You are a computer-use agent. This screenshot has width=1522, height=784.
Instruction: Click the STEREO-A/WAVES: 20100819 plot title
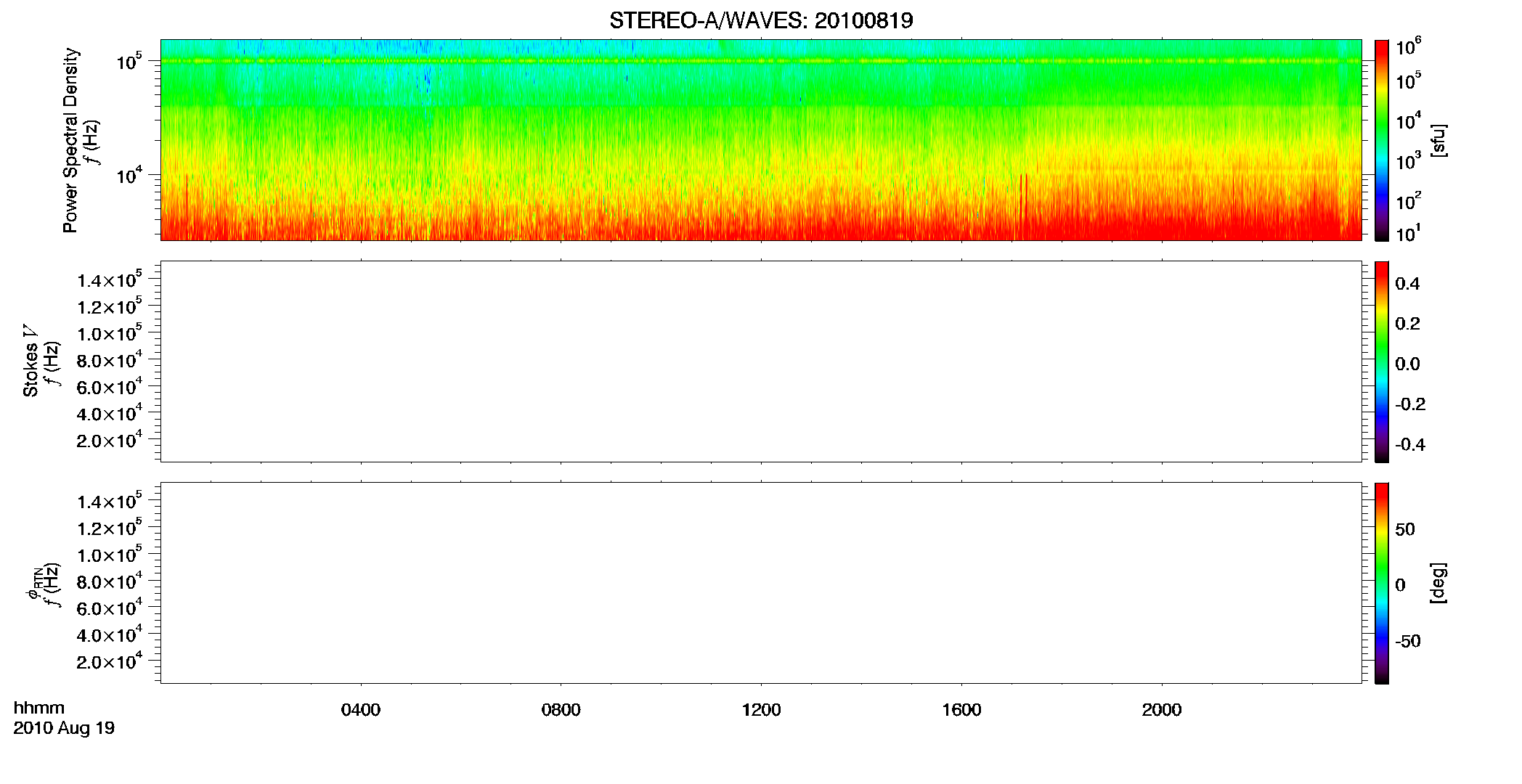click(761, 20)
